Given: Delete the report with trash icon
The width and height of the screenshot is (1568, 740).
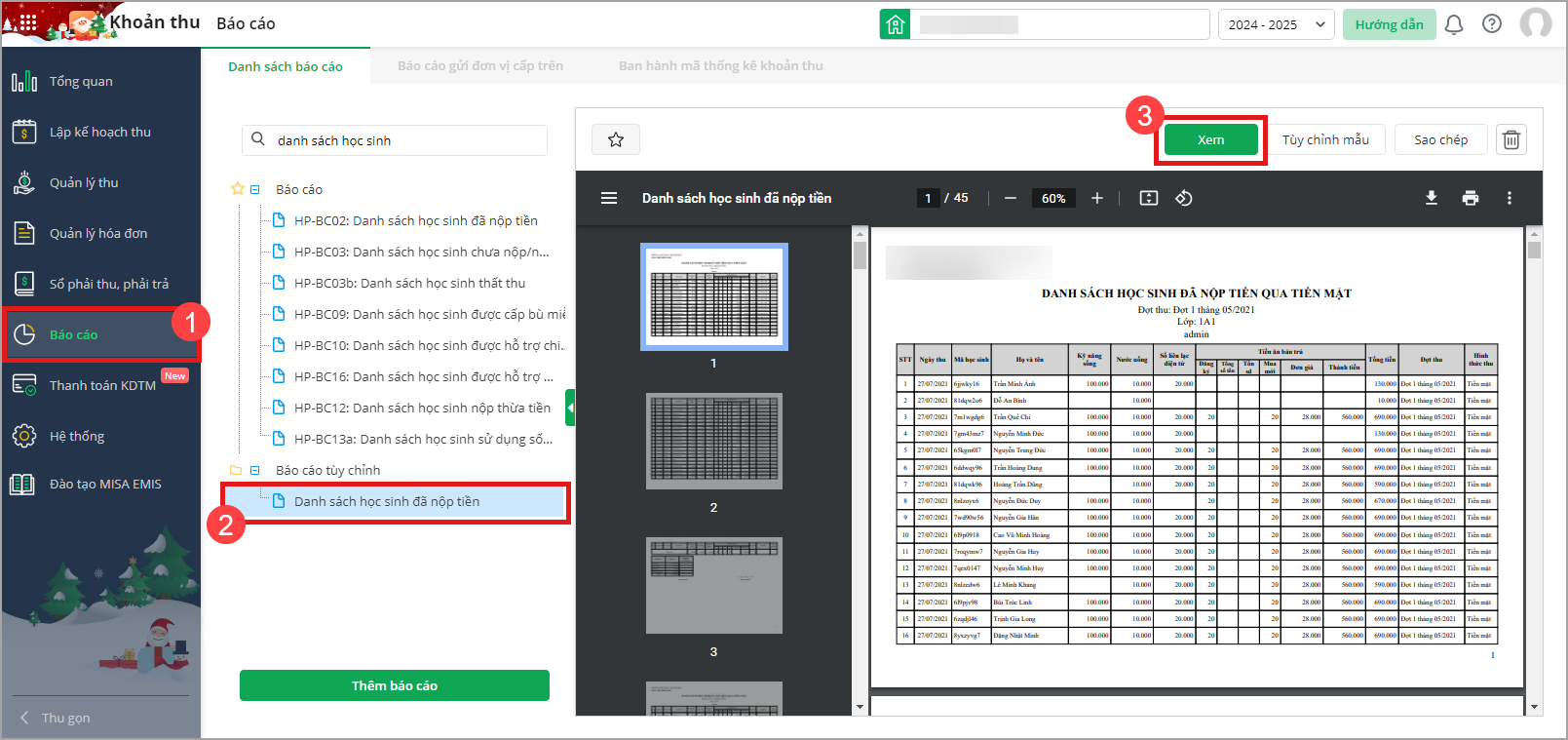Looking at the screenshot, I should (x=1511, y=139).
